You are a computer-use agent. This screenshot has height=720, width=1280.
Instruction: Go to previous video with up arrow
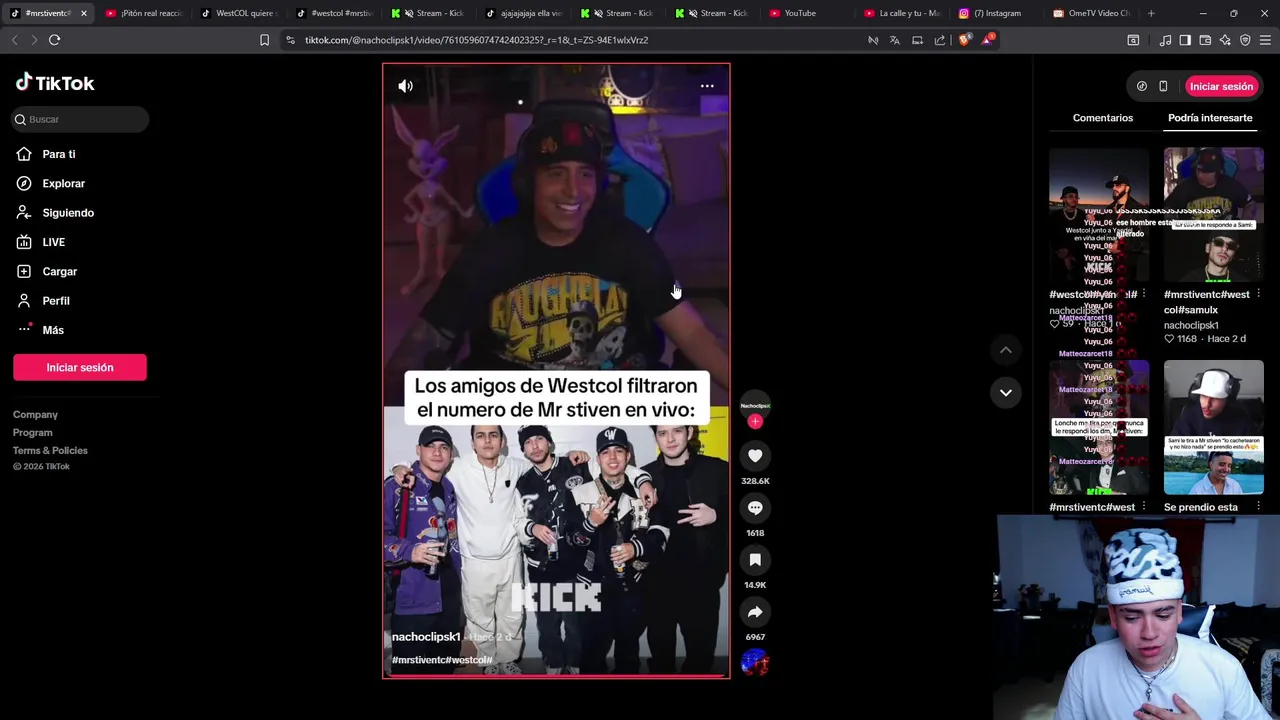1006,350
